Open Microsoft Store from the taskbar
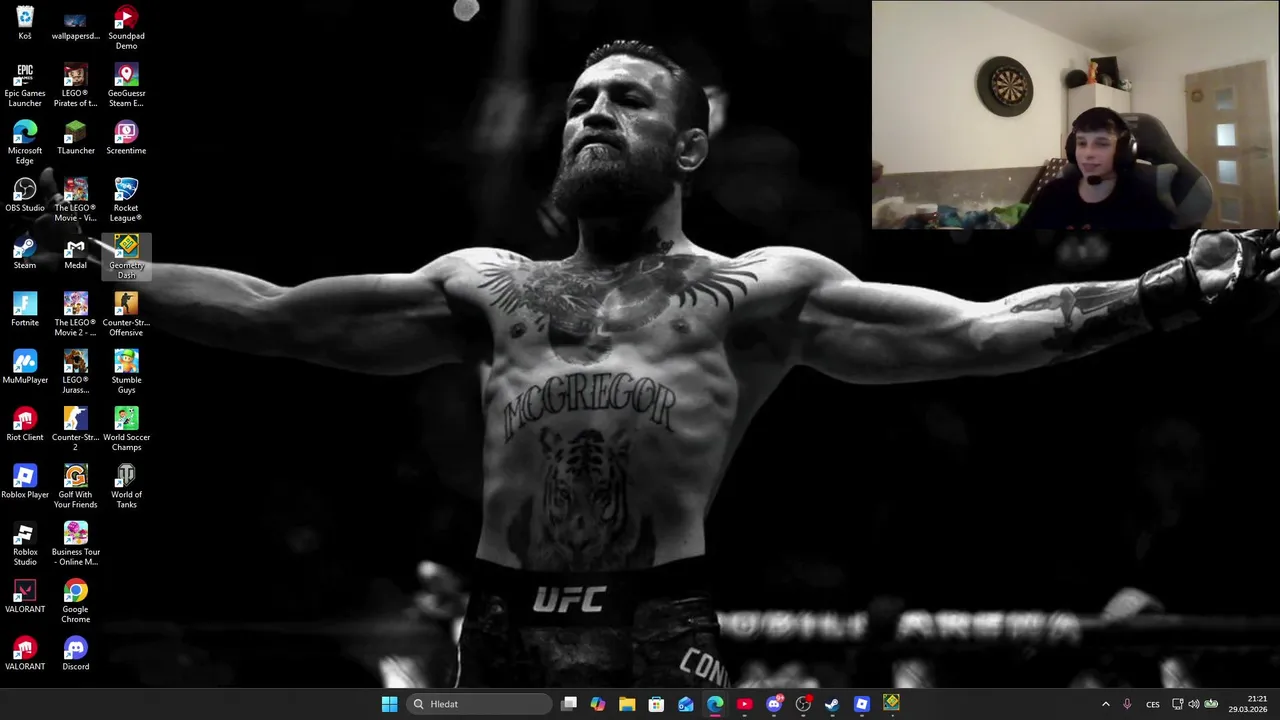The image size is (1280, 720). [656, 704]
